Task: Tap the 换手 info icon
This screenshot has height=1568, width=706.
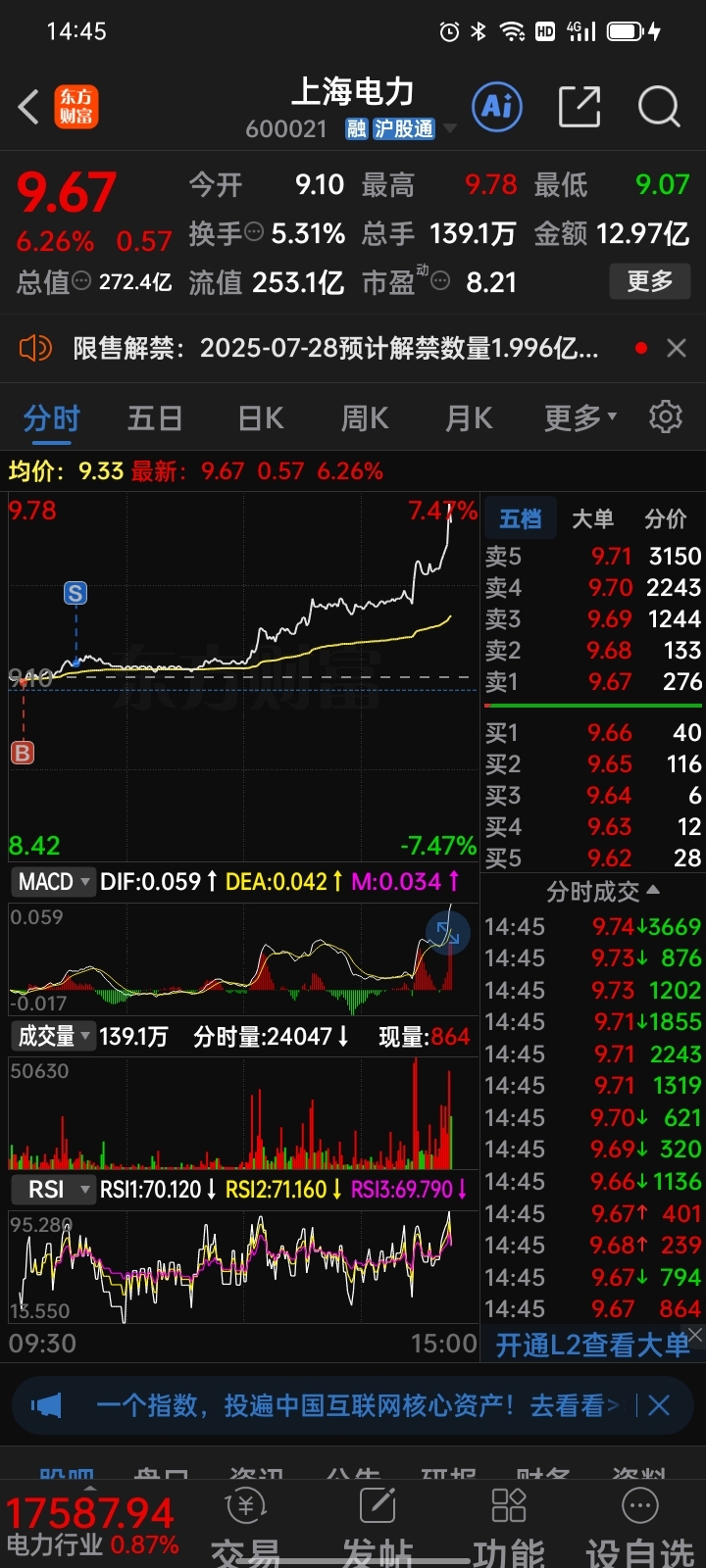Action: click(x=254, y=232)
